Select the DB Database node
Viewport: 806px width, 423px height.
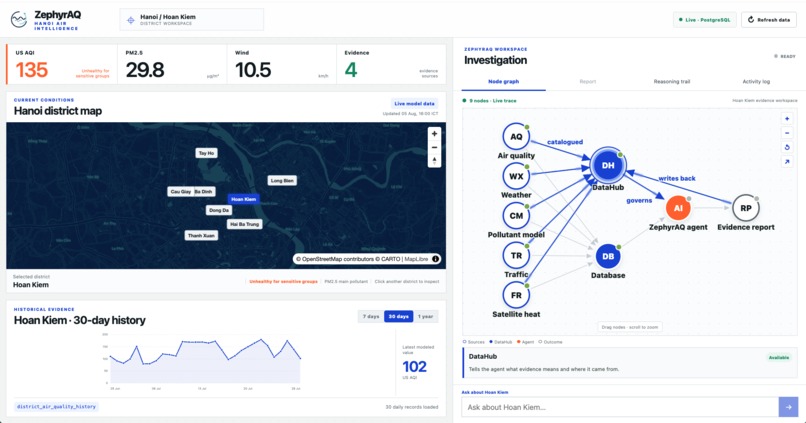point(608,256)
